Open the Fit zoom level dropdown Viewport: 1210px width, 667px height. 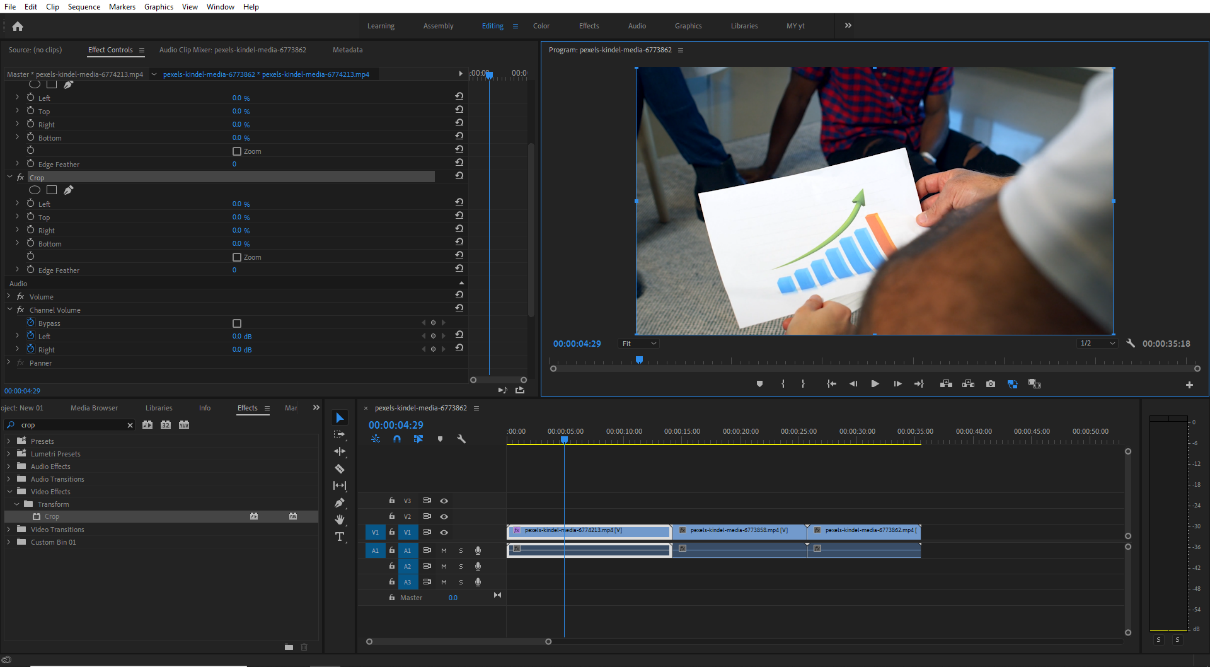coord(638,344)
